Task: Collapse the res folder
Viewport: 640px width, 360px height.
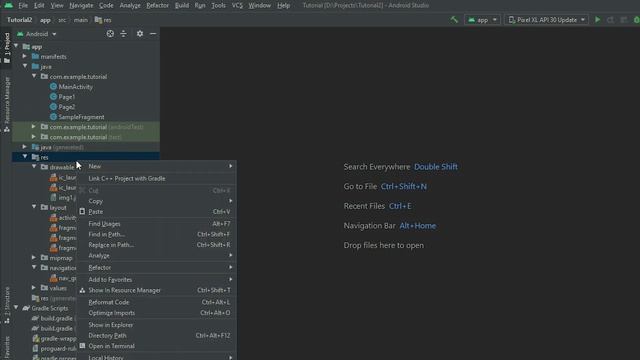Action: tap(25, 157)
